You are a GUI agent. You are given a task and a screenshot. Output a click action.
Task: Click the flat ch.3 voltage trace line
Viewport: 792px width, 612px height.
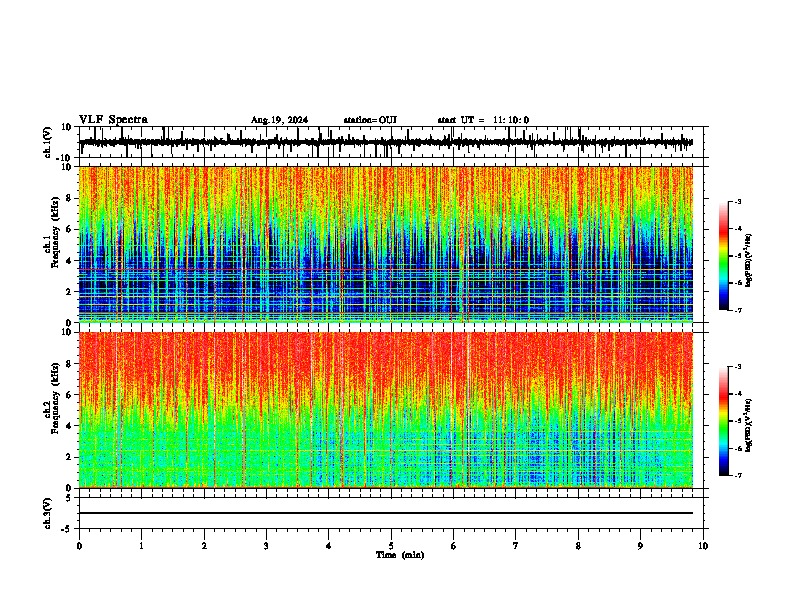pyautogui.click(x=386, y=513)
